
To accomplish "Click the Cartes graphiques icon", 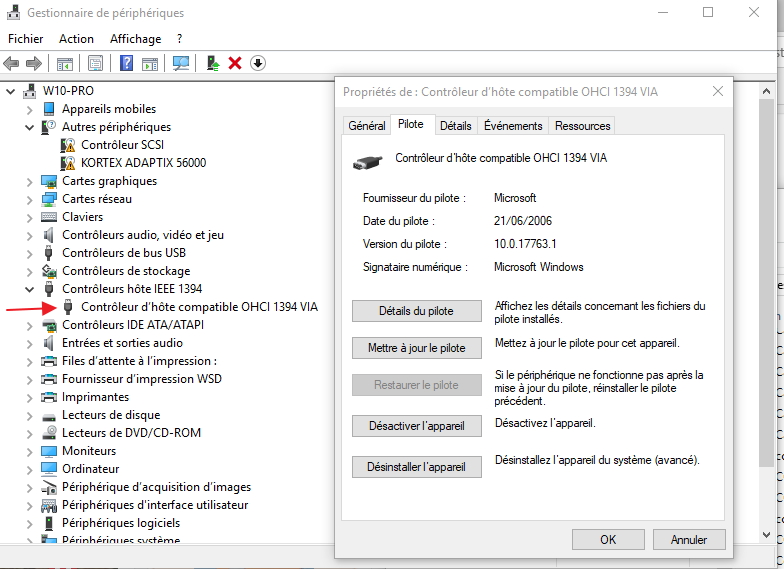I will pos(48,181).
